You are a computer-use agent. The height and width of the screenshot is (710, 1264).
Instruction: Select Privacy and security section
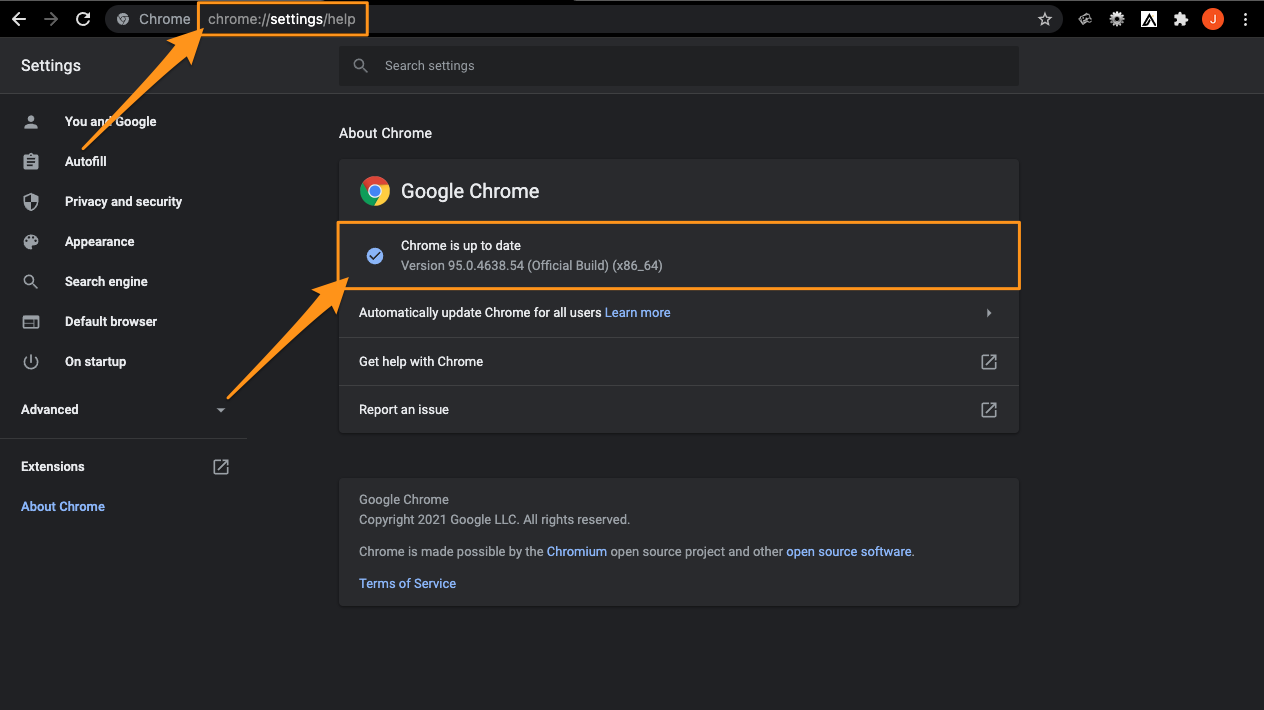click(123, 201)
